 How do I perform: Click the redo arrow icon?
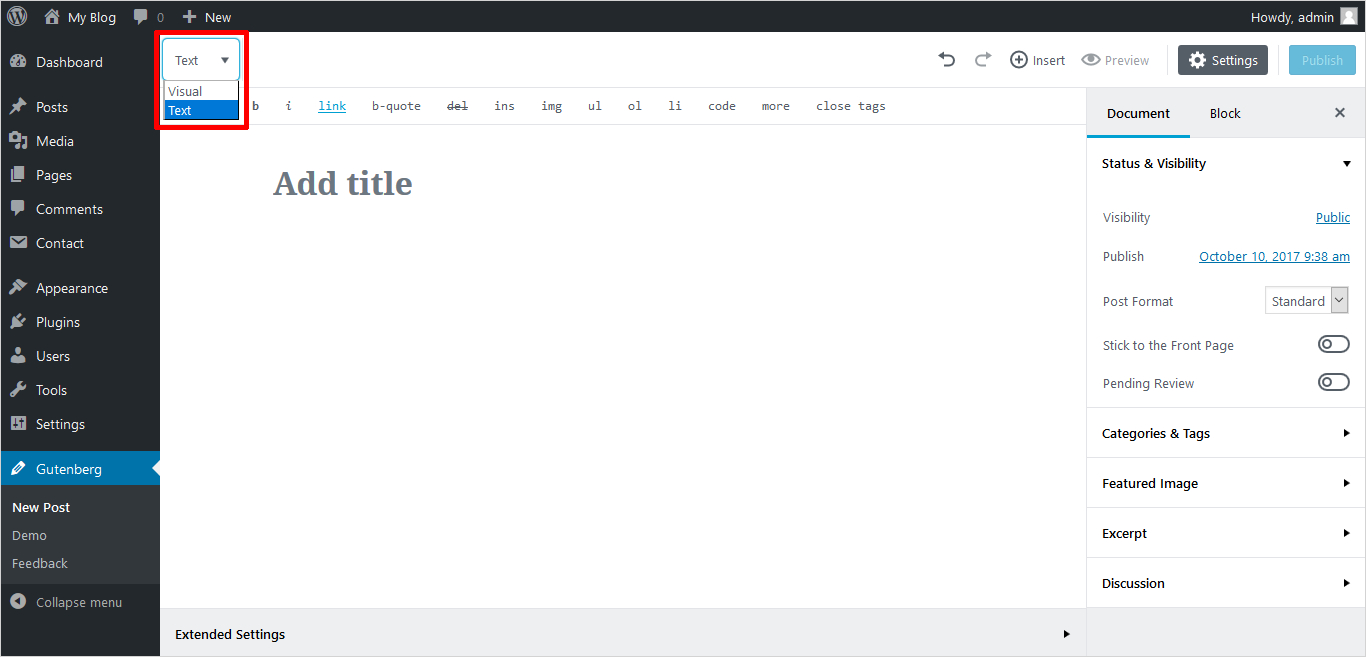click(983, 60)
